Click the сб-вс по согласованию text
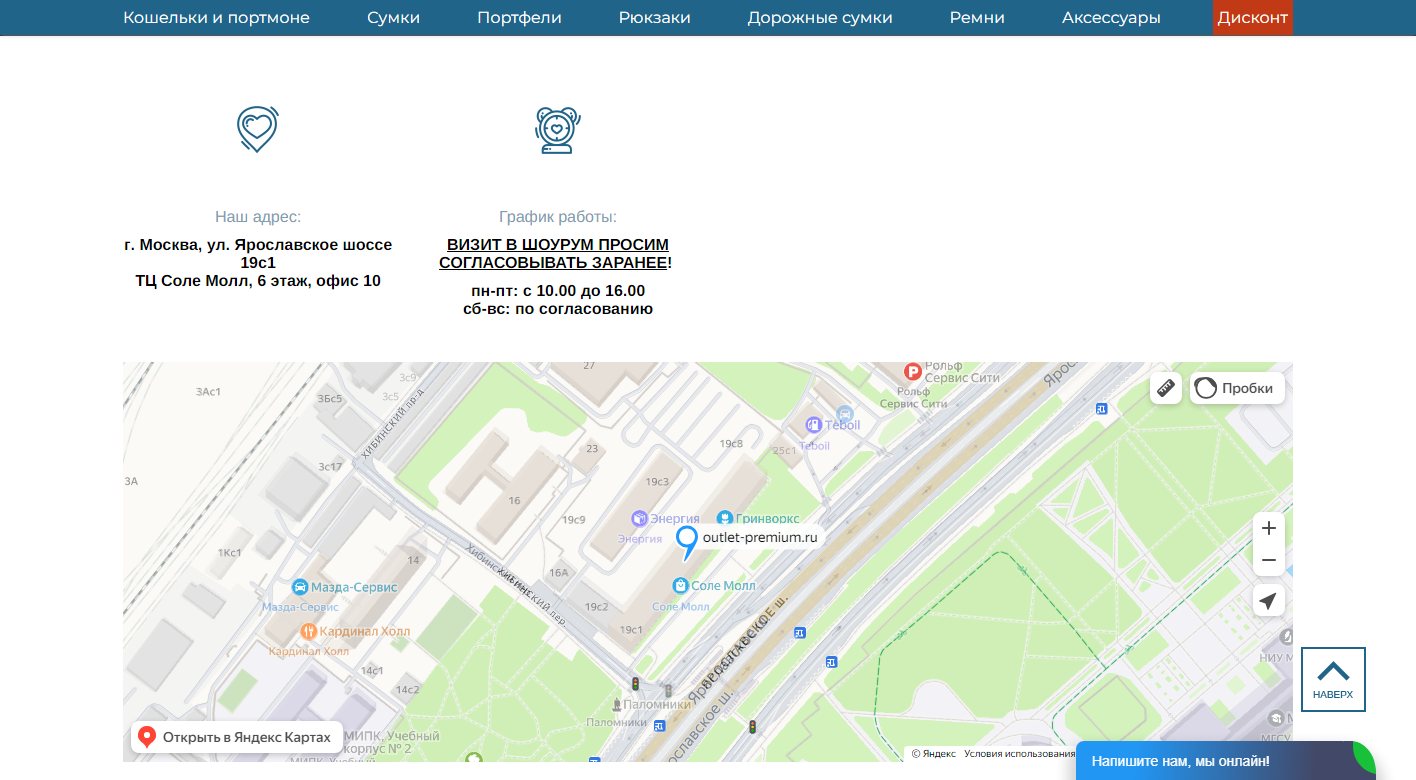Screen dimensions: 1416x780 pos(558,309)
